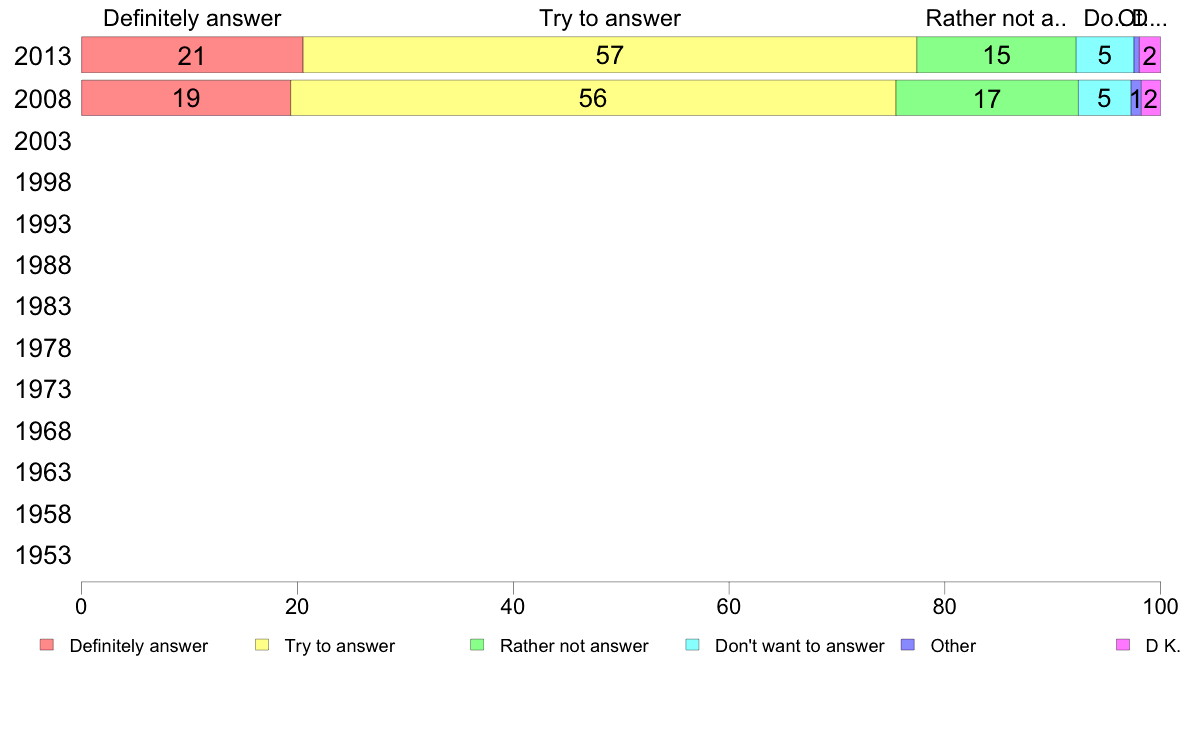Viewport: 1188px width, 736px height.
Task: Click the cyan Don't want to answer swatch
Action: [692, 645]
